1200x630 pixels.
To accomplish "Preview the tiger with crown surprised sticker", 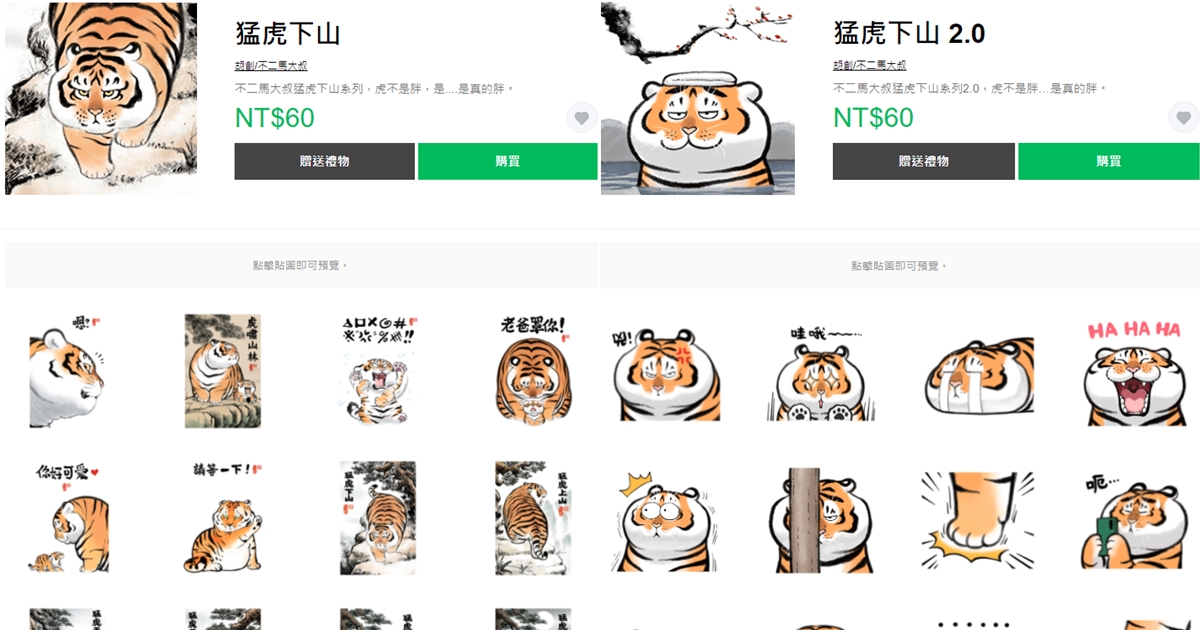I will click(x=666, y=518).
